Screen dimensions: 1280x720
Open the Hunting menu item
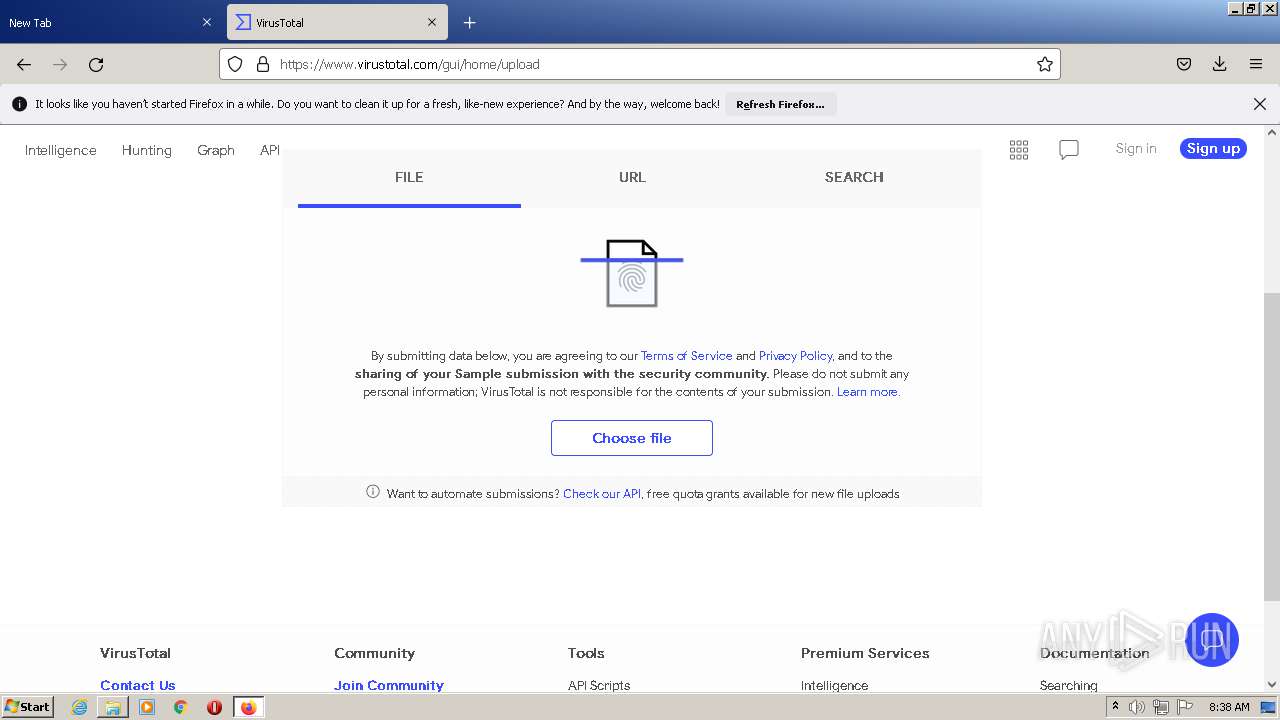coord(147,150)
